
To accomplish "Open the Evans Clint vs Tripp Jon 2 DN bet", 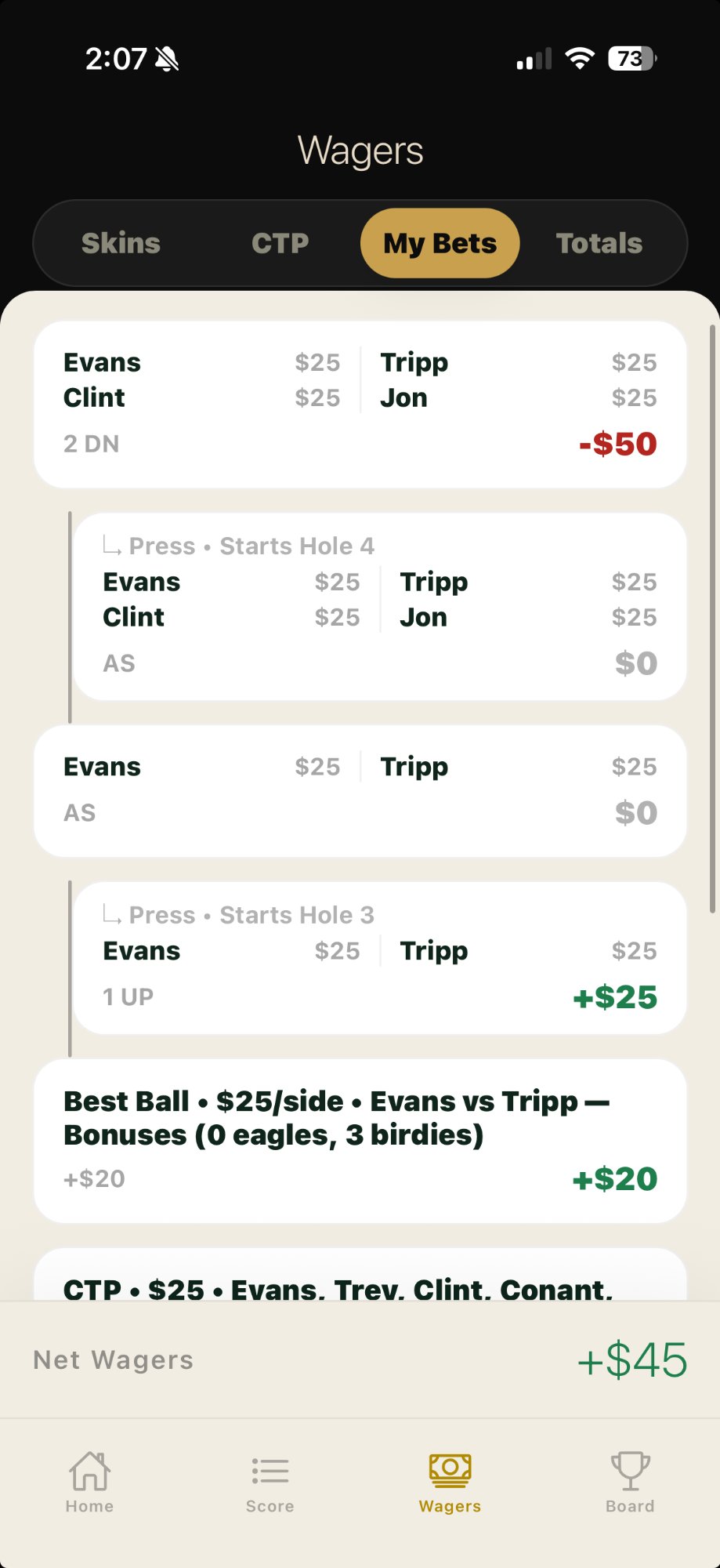I will pyautogui.click(x=360, y=405).
